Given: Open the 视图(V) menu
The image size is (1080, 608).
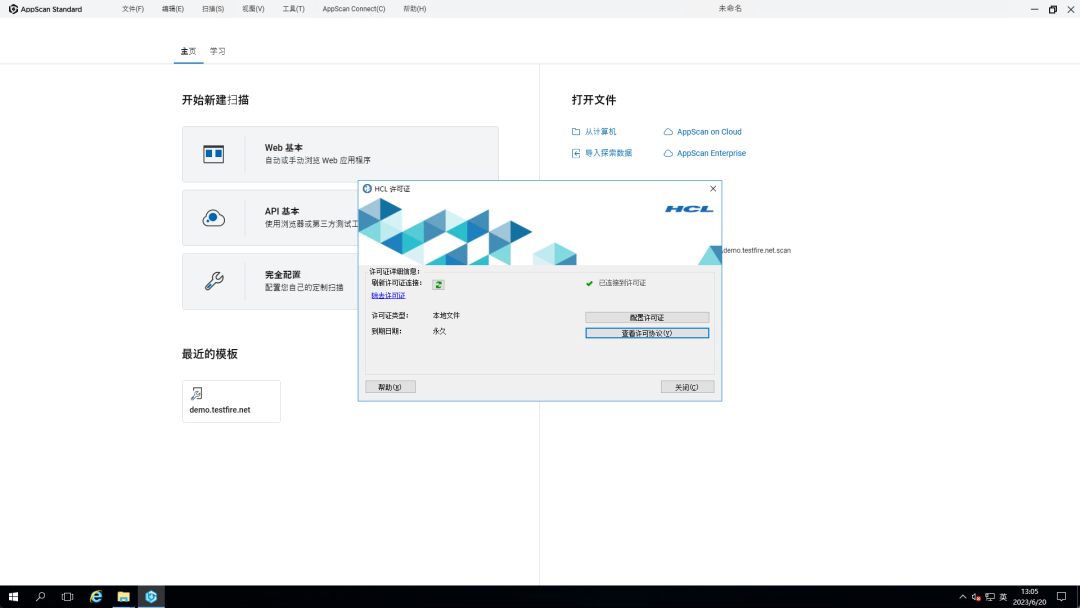Looking at the screenshot, I should pos(253,9).
